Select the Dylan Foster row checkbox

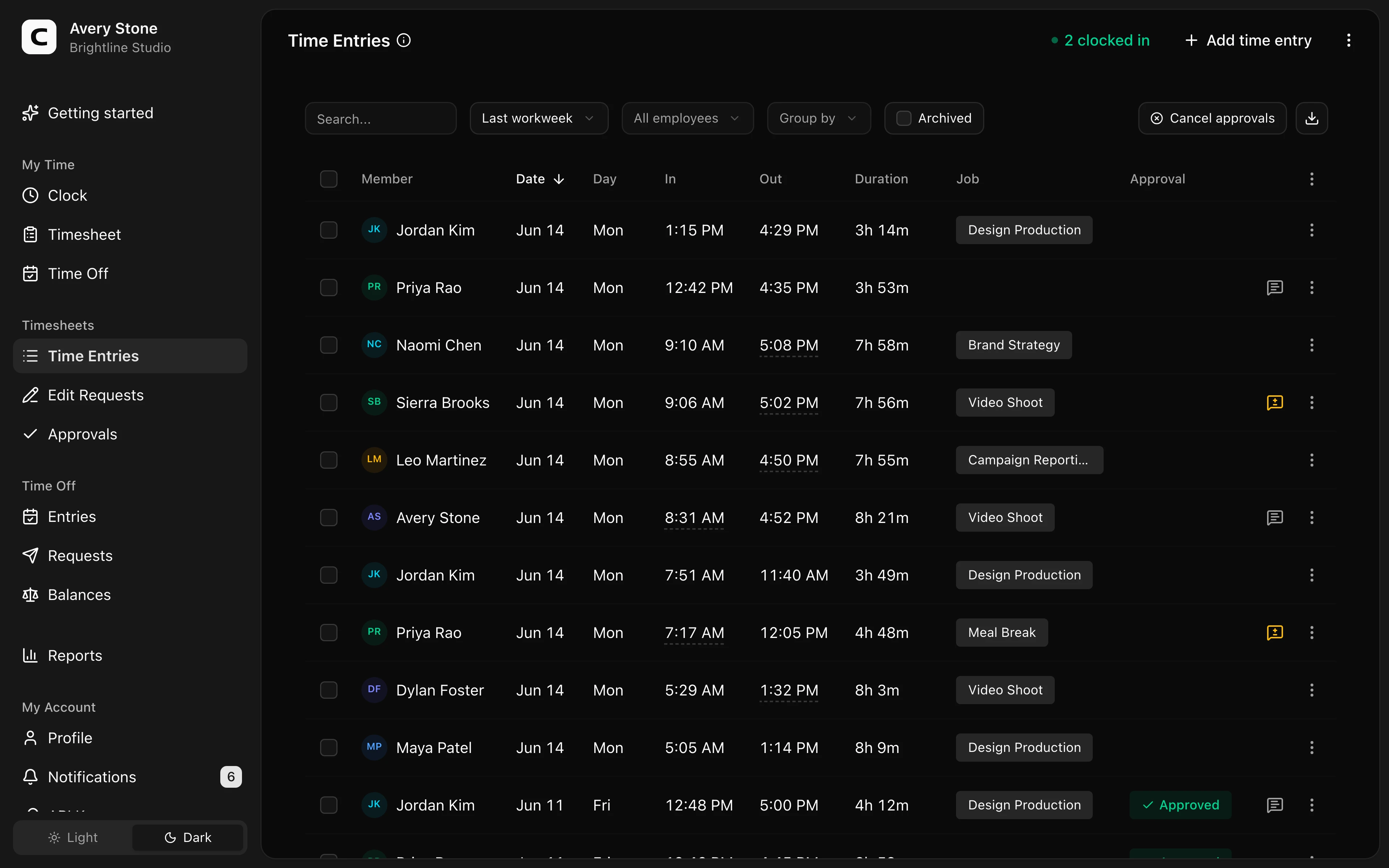[329, 690]
